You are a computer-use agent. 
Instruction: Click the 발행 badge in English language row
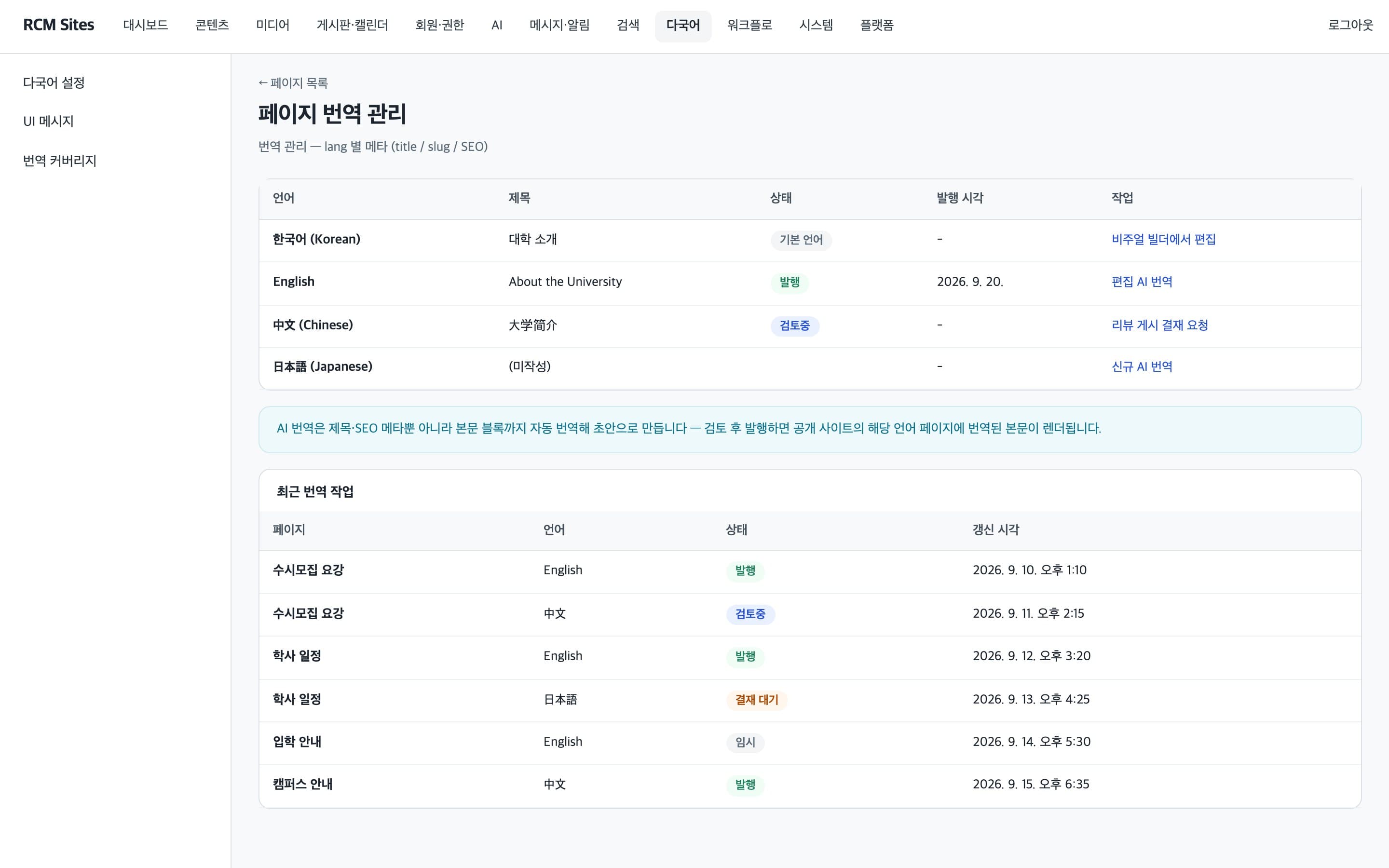789,283
